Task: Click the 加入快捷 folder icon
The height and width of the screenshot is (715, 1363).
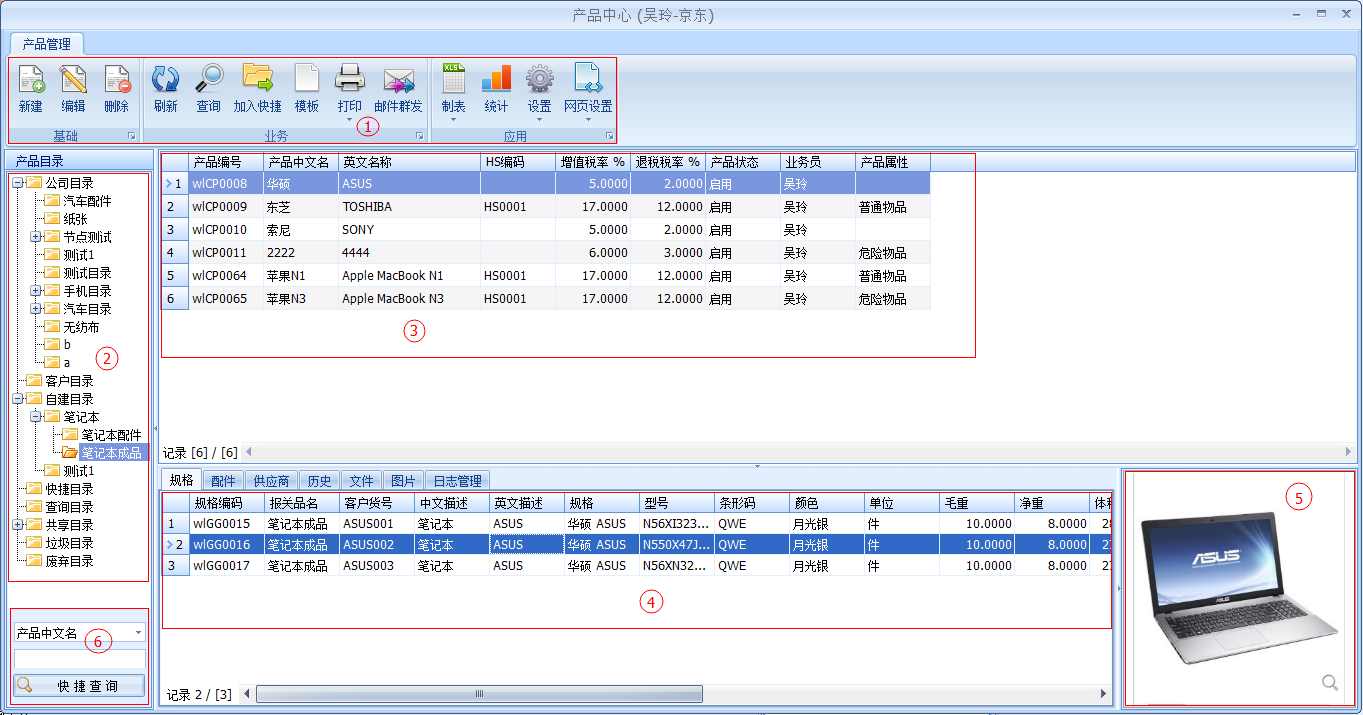Action: coord(258,79)
